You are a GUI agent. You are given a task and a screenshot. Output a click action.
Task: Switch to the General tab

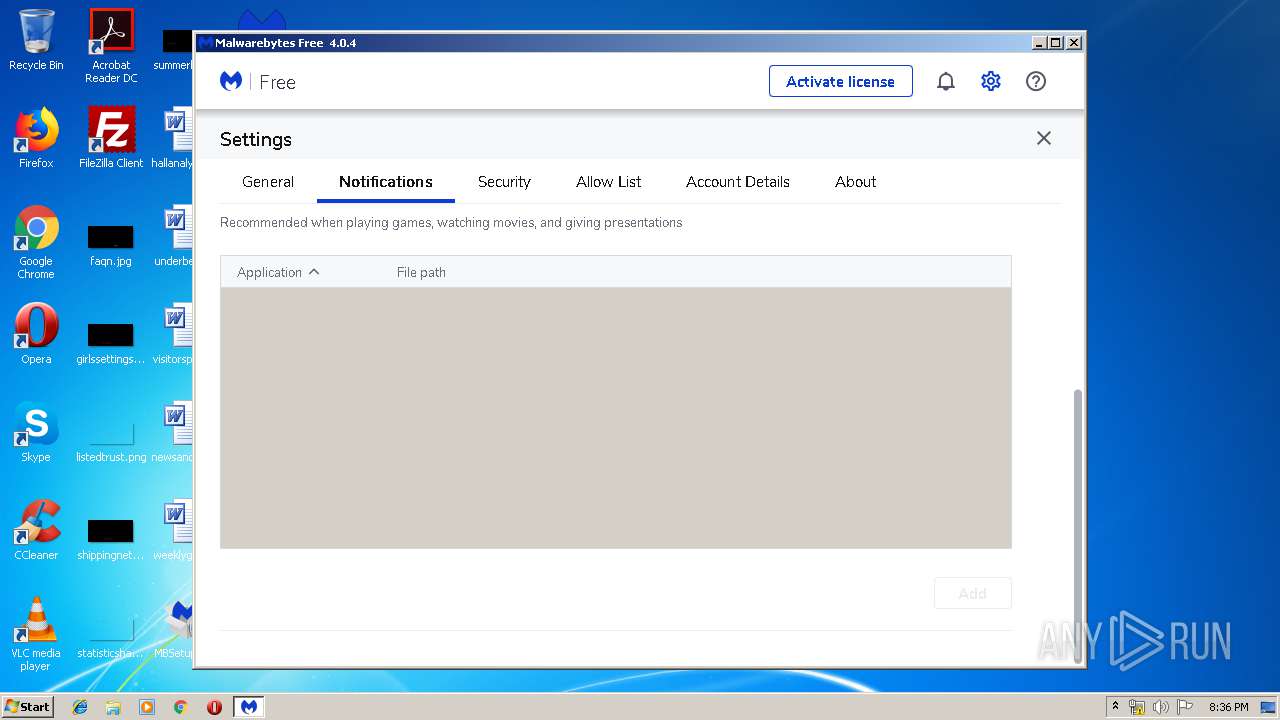click(x=268, y=182)
